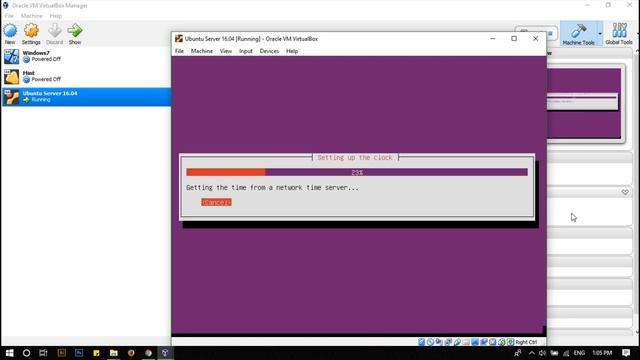Click the VM preview thumbnail in Manager
The image size is (640, 360).
(584, 103)
